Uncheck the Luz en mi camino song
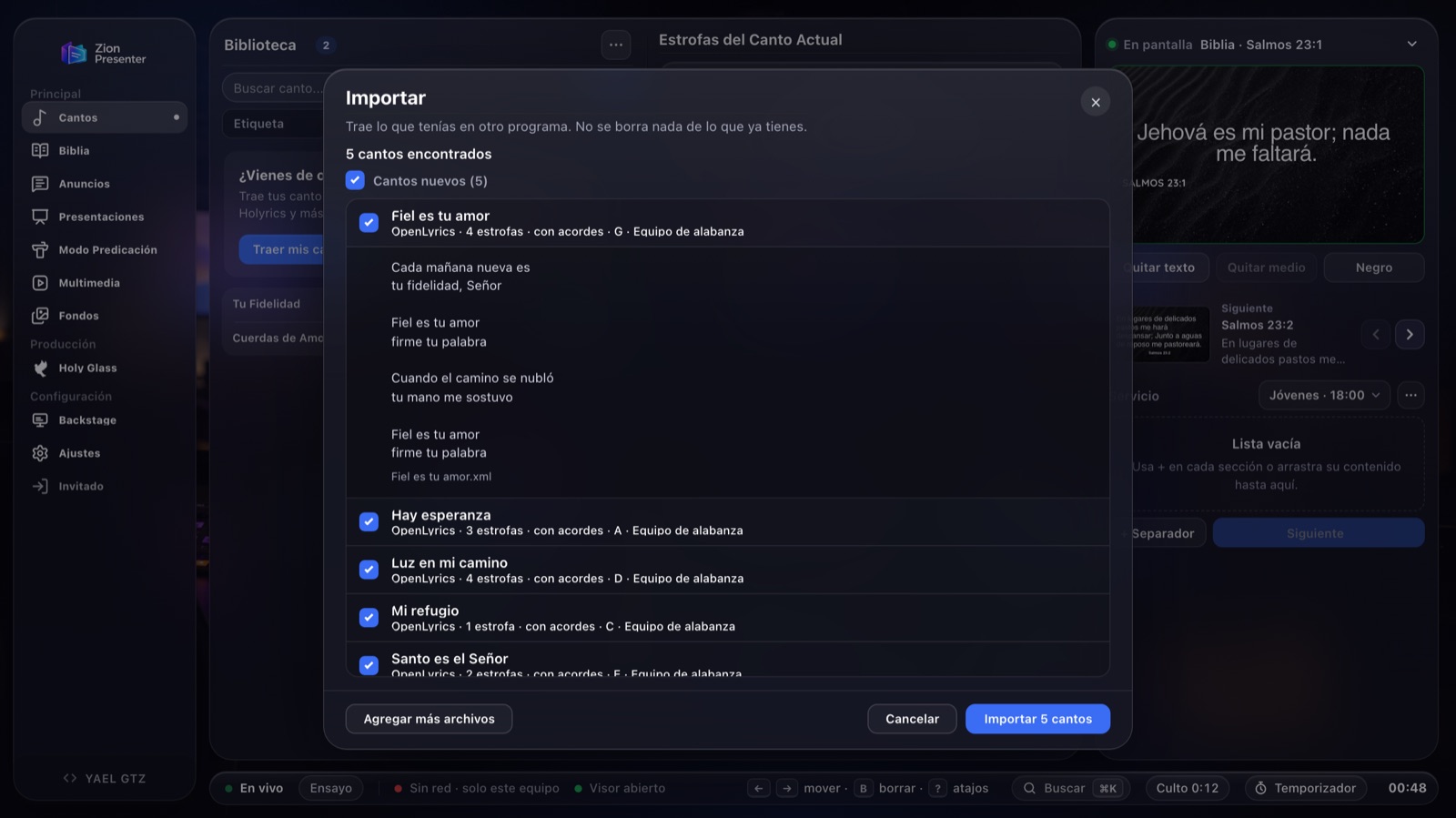This screenshot has height=818, width=1456. (x=369, y=570)
